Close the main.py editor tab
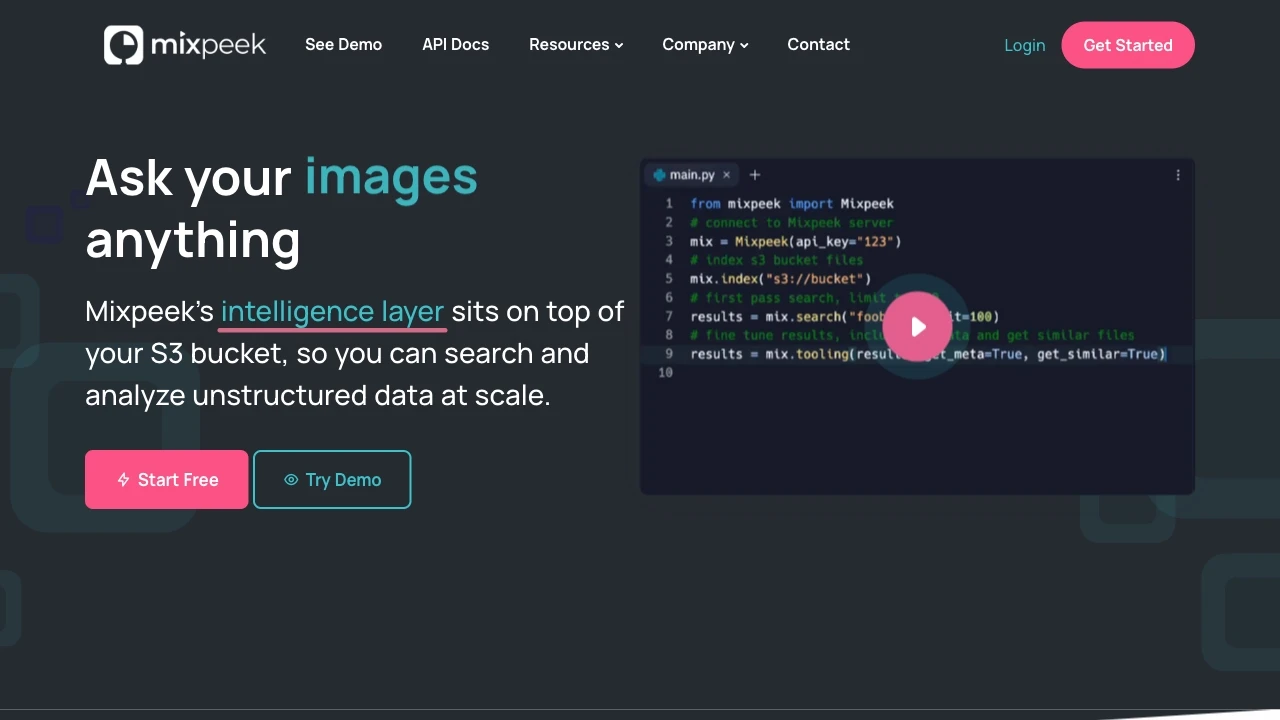Screen dimensions: 1280x720 (x=726, y=174)
